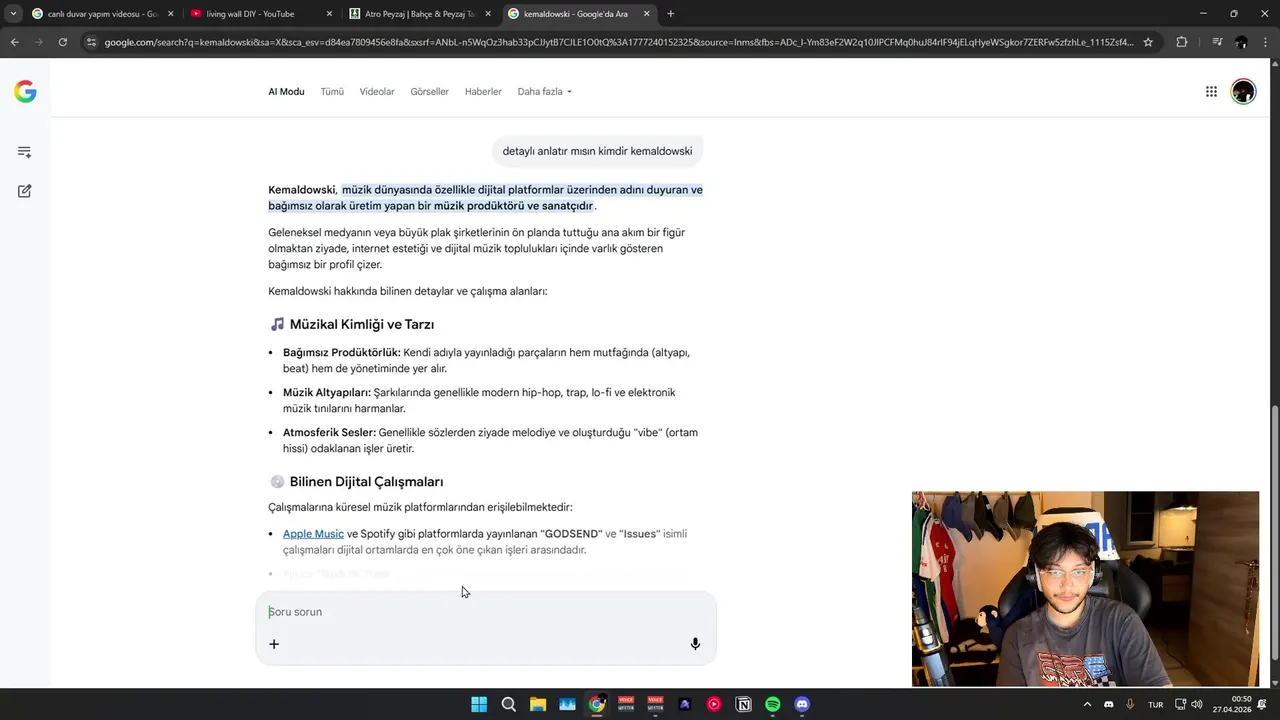Viewport: 1280px width, 720px height.
Task: Reload the current page
Action: [x=62, y=42]
